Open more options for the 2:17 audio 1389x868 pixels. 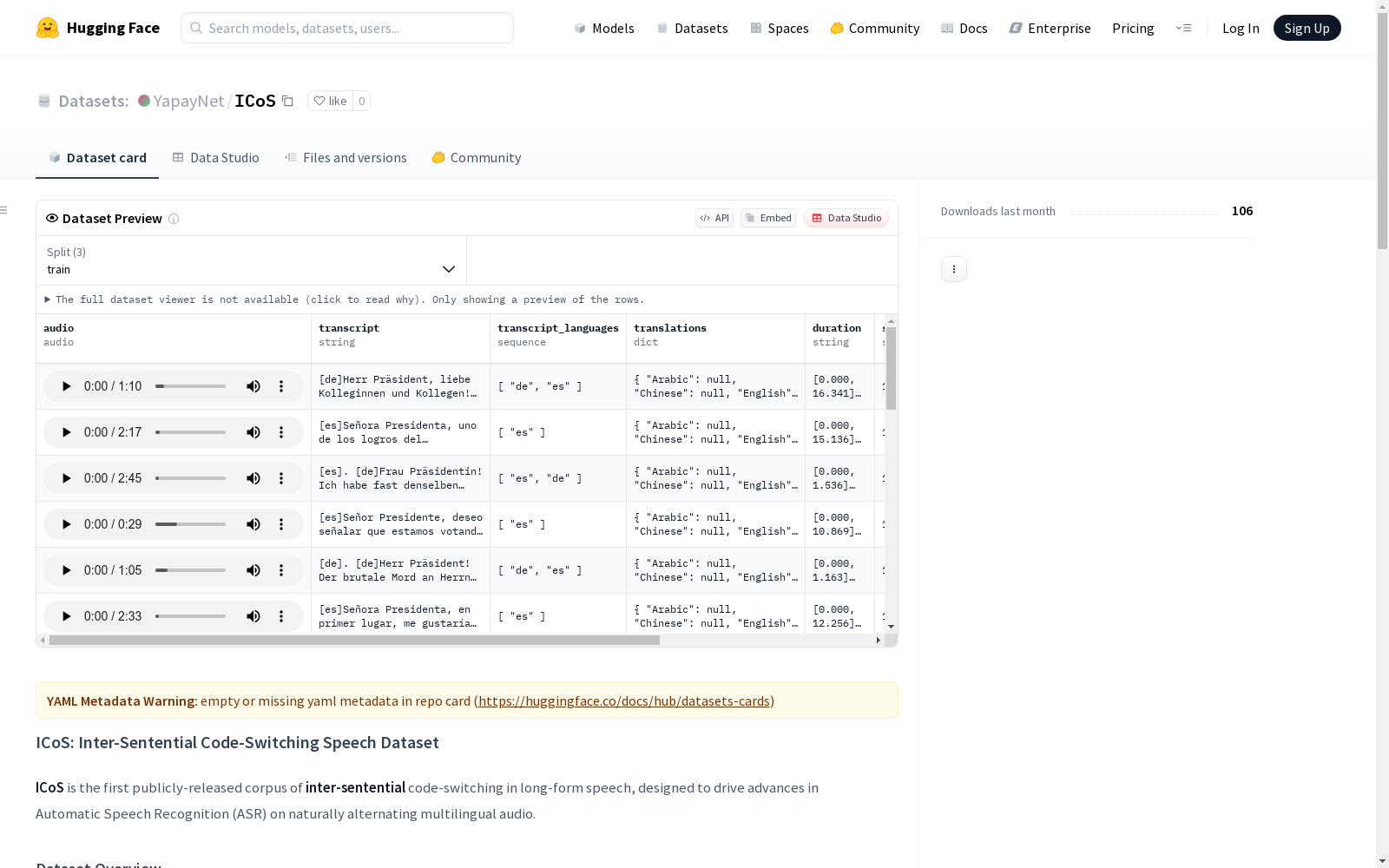pyautogui.click(x=281, y=432)
